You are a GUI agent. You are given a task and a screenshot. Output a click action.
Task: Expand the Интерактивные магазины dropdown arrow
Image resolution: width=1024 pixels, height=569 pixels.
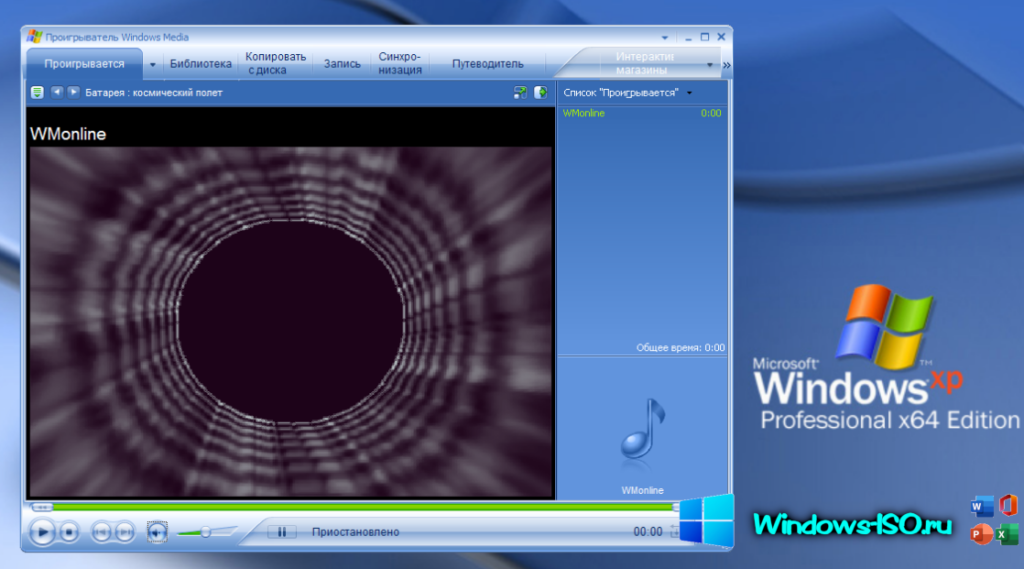[x=710, y=65]
